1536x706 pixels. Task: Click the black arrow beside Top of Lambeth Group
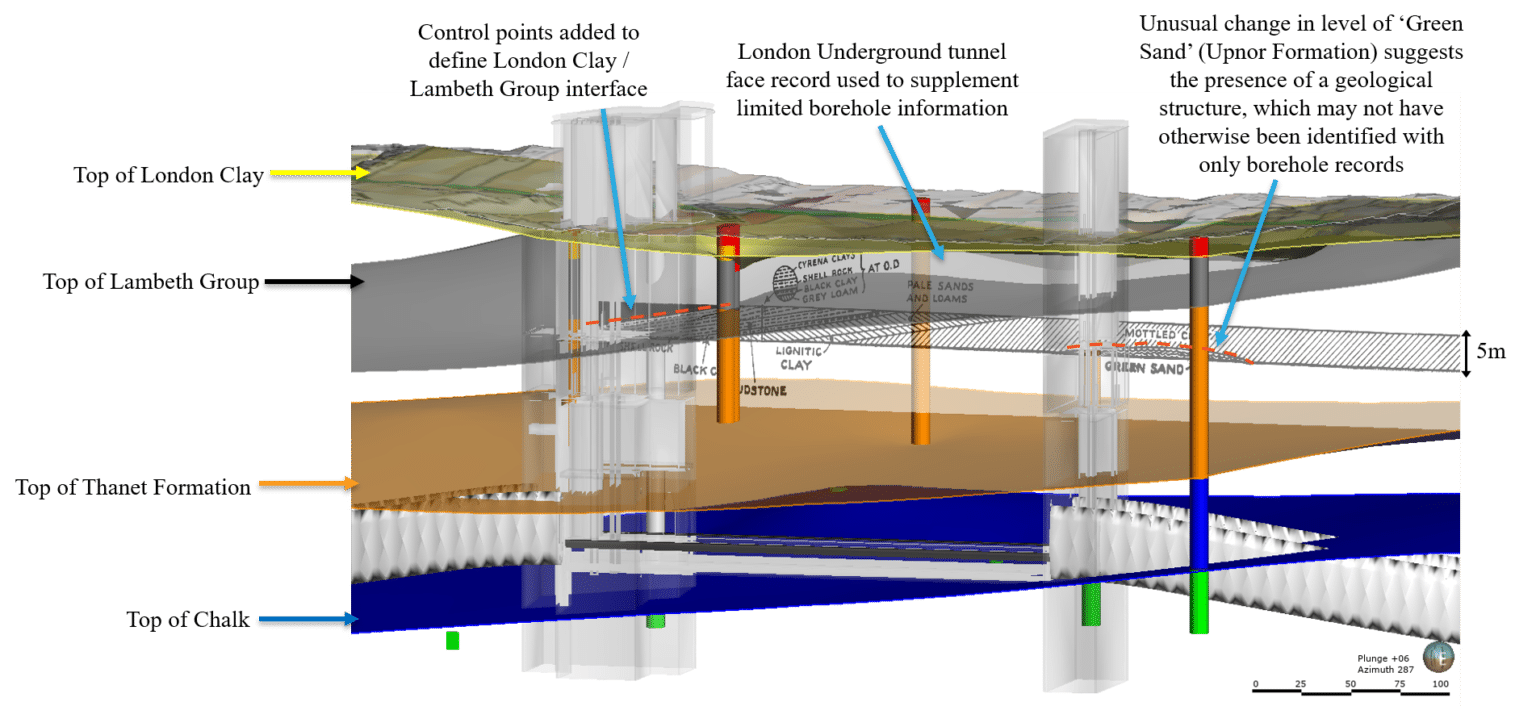coord(309,283)
